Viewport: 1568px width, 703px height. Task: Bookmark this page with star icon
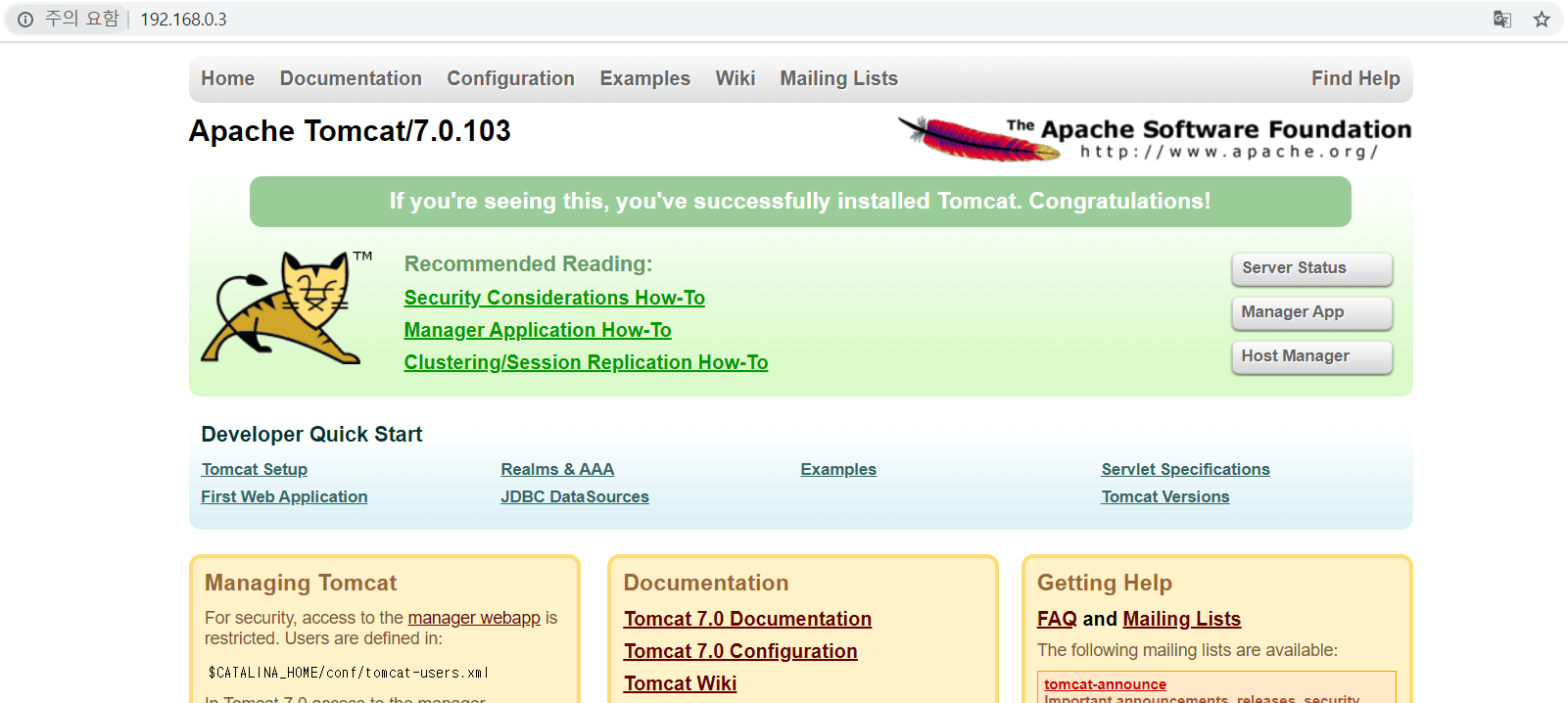[x=1542, y=20]
